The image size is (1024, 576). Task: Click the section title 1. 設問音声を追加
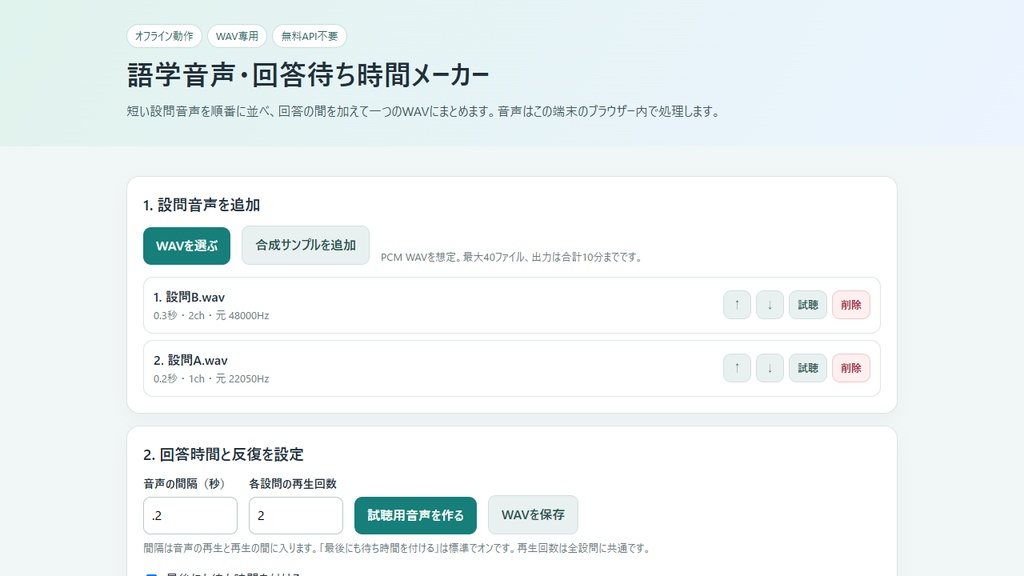coord(202,205)
